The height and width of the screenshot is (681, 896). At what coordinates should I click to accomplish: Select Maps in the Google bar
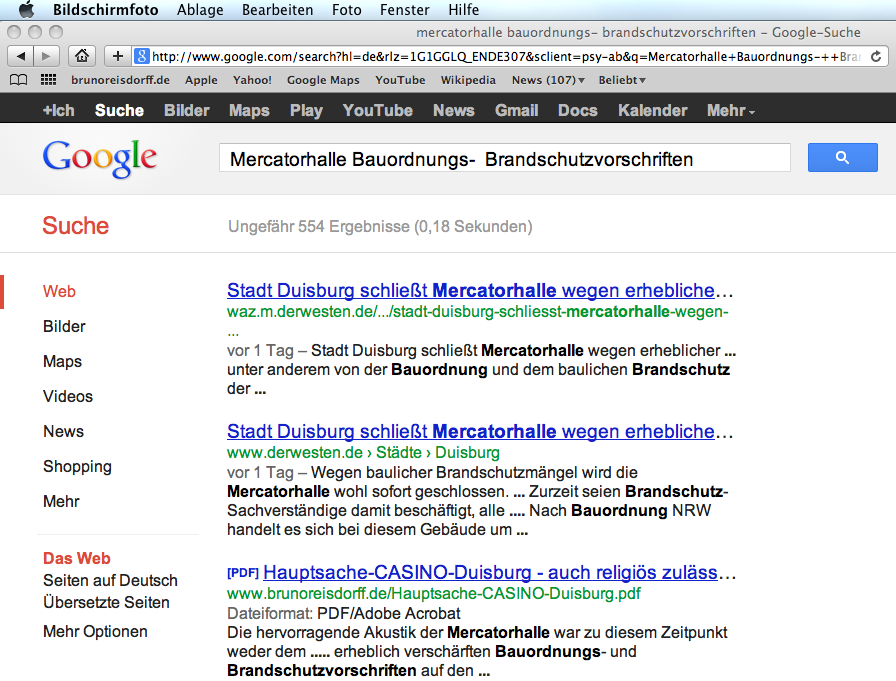[x=249, y=110]
